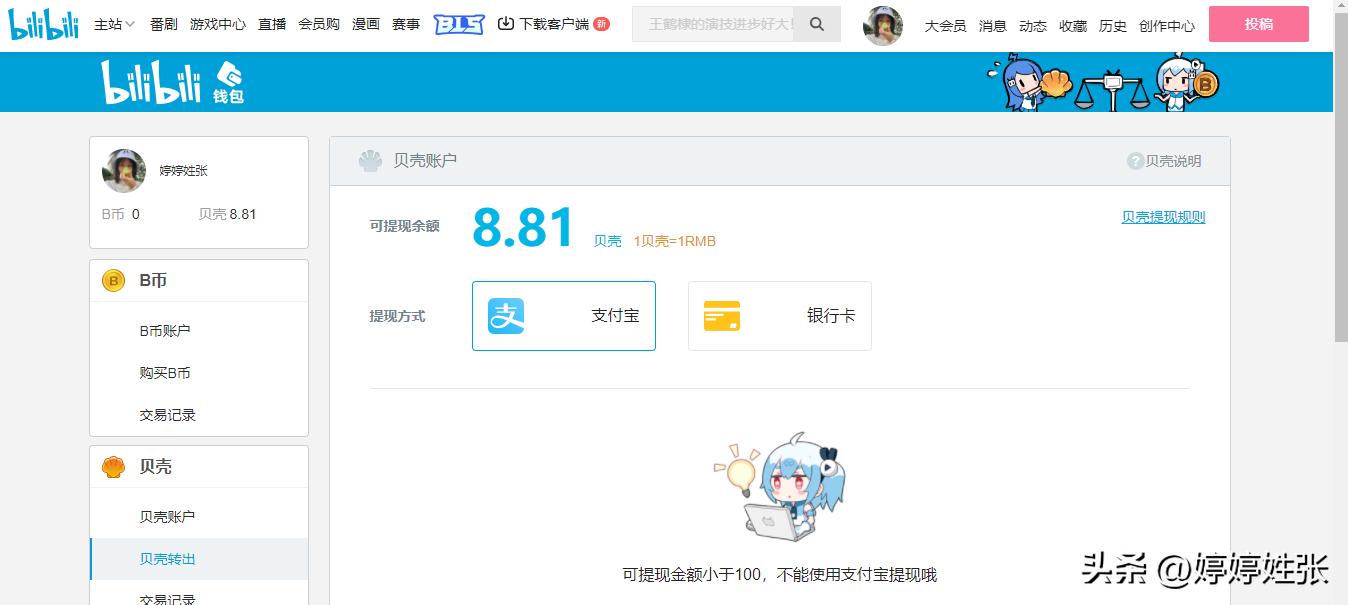Select 支付宝 withdrawal method
1348x605 pixels.
pos(564,316)
